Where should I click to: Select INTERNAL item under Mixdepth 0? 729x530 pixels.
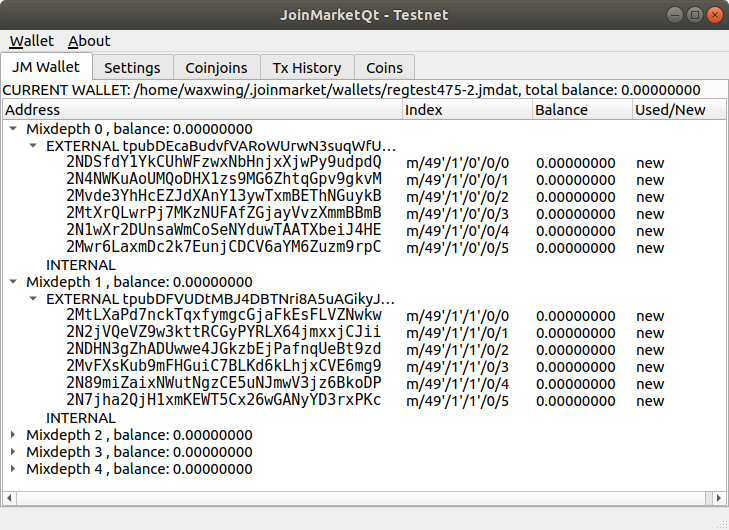tap(81, 265)
